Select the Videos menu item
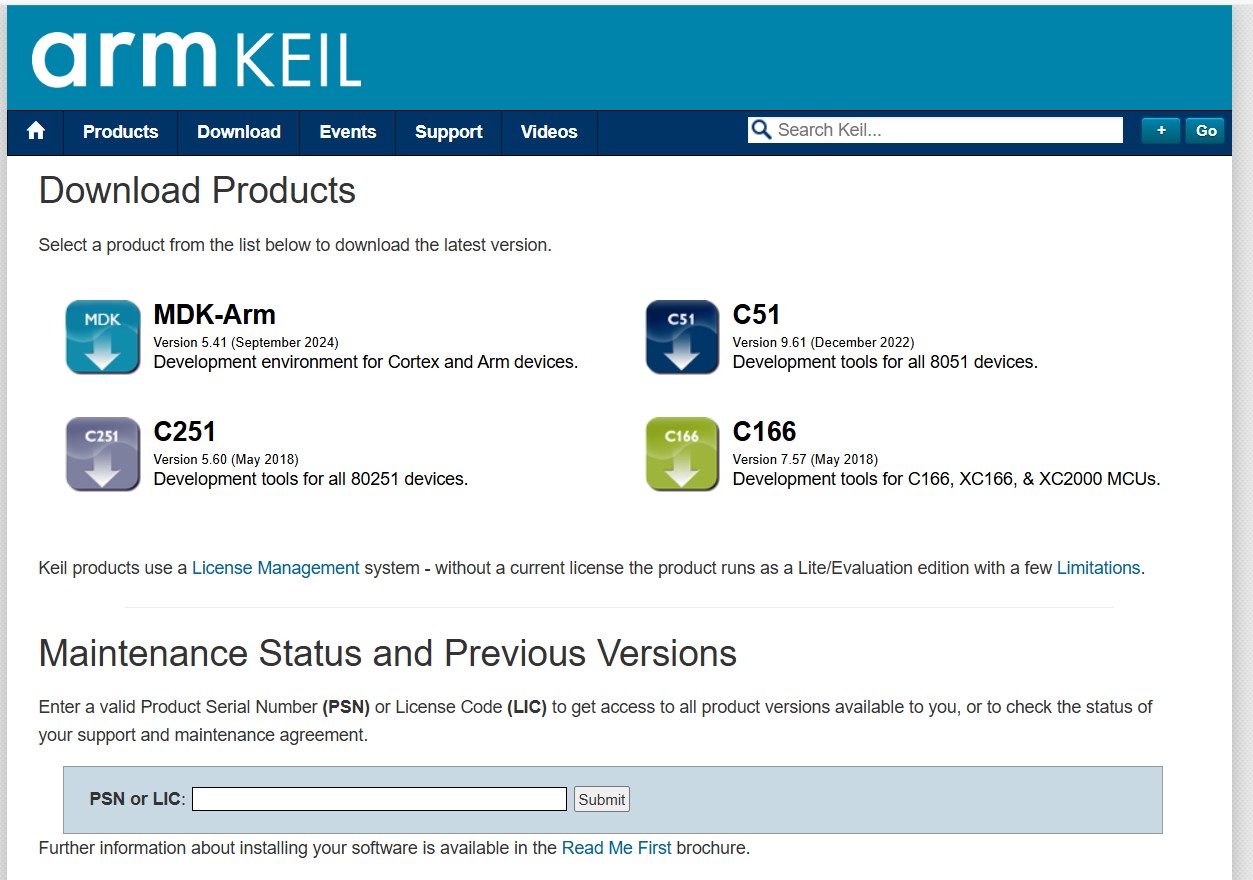1253x880 pixels. pos(549,132)
